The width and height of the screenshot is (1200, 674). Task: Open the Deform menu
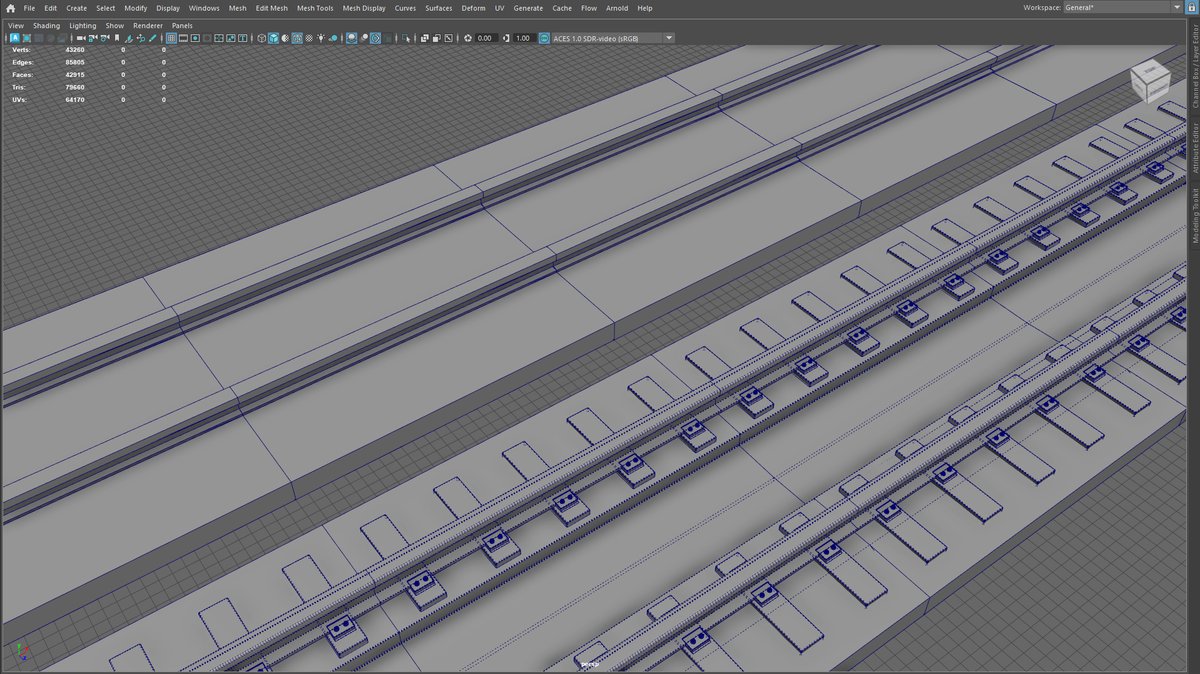click(x=473, y=8)
